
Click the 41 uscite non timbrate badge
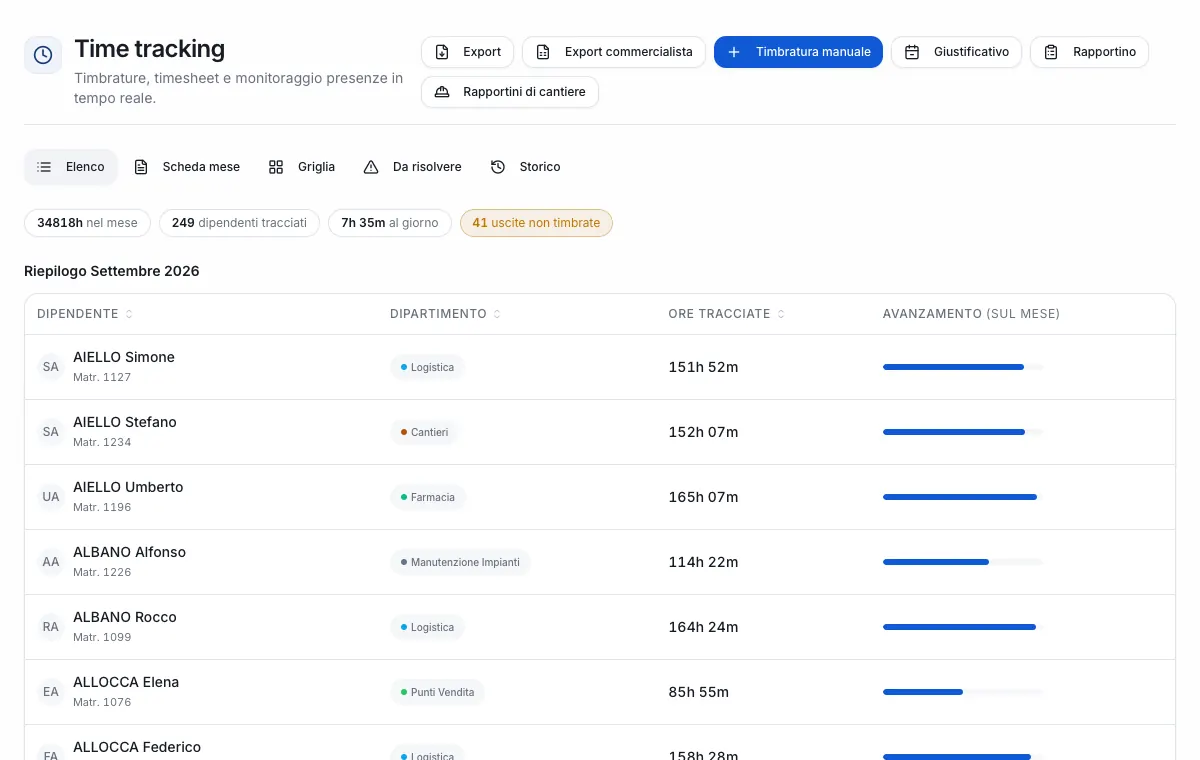click(536, 223)
